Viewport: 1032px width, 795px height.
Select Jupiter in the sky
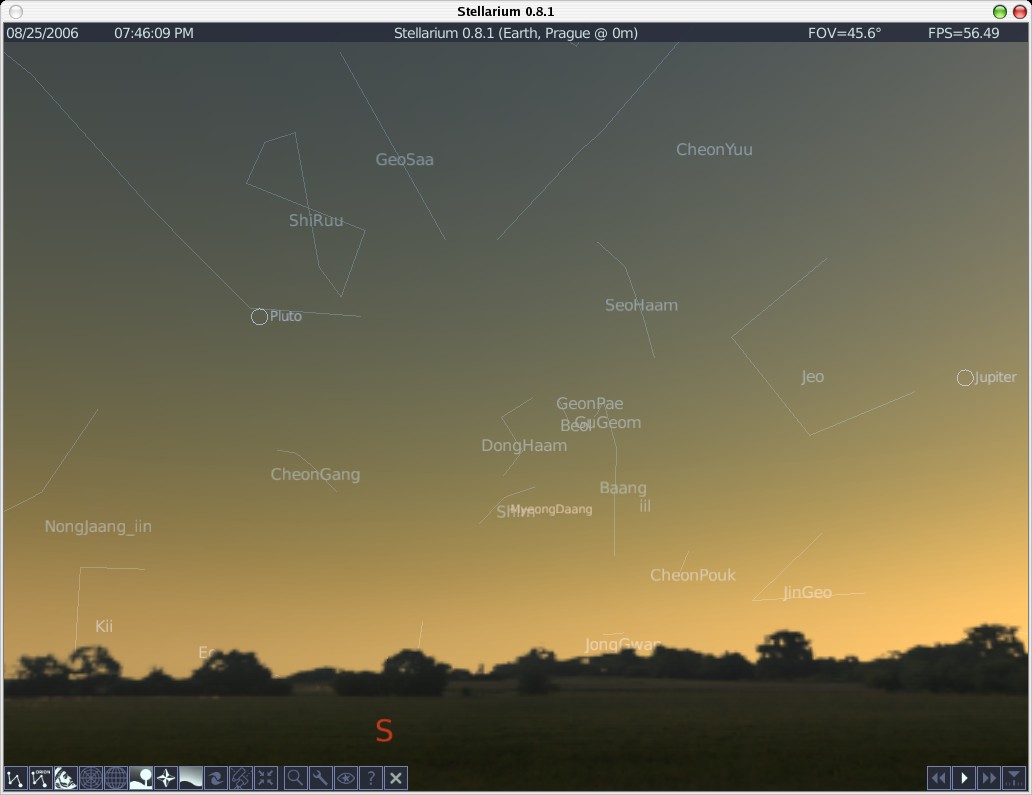[964, 378]
